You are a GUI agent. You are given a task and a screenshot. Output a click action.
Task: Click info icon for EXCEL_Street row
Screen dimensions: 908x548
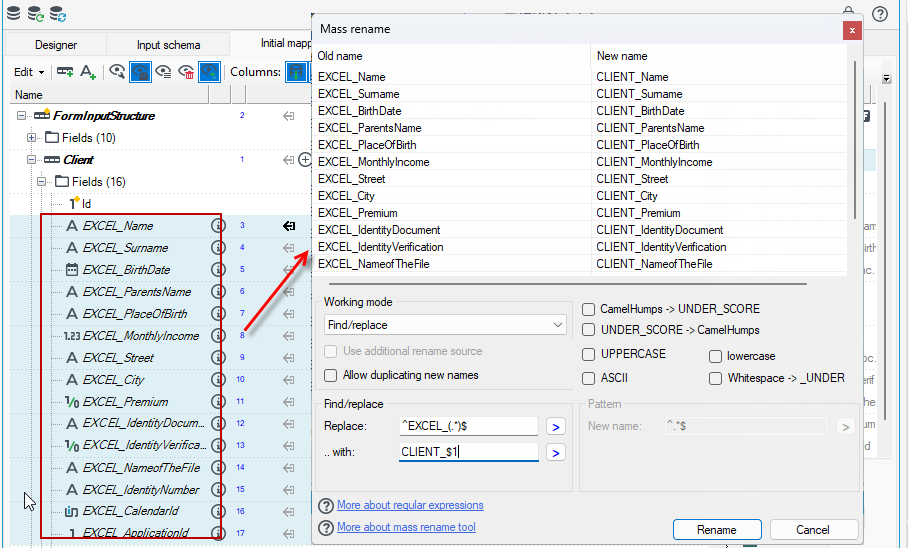pyautogui.click(x=218, y=357)
